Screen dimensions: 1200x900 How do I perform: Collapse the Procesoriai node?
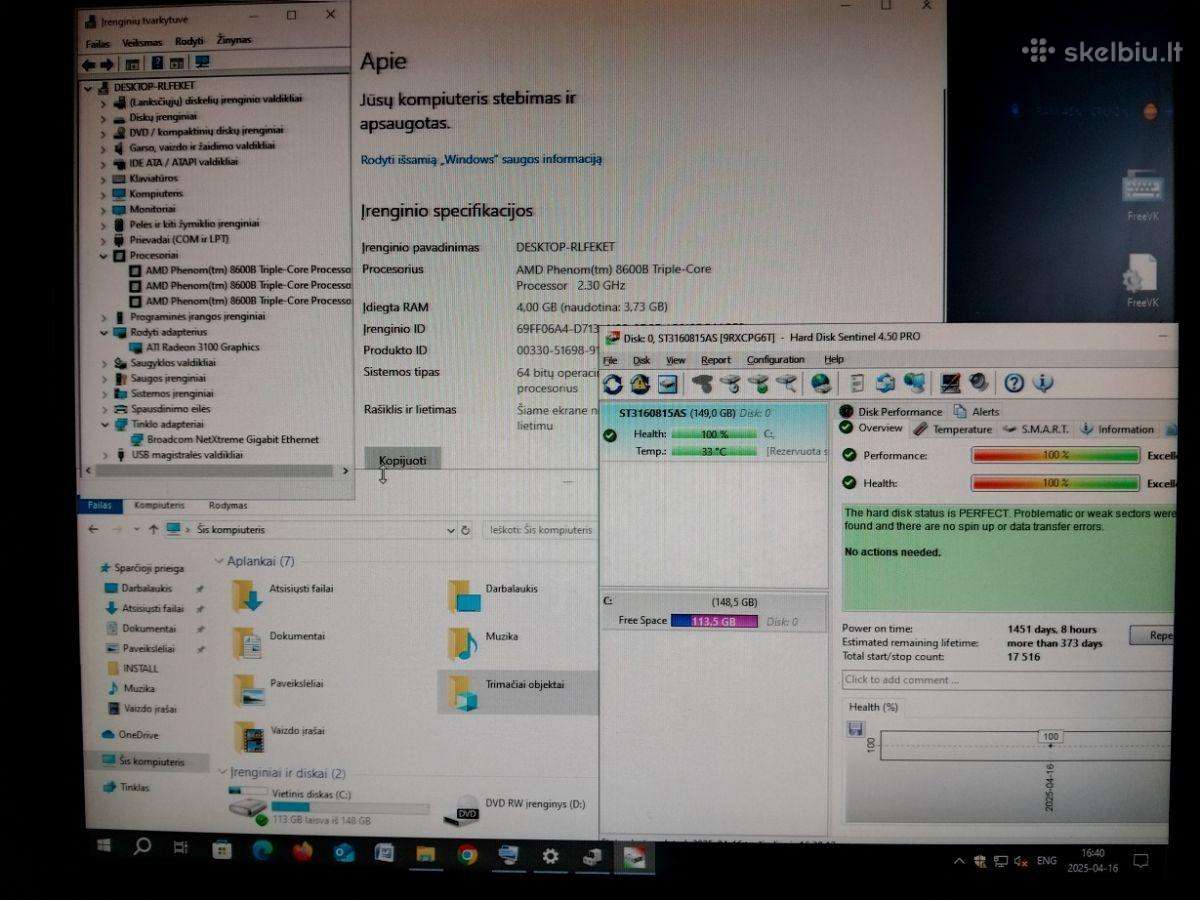click(x=103, y=255)
